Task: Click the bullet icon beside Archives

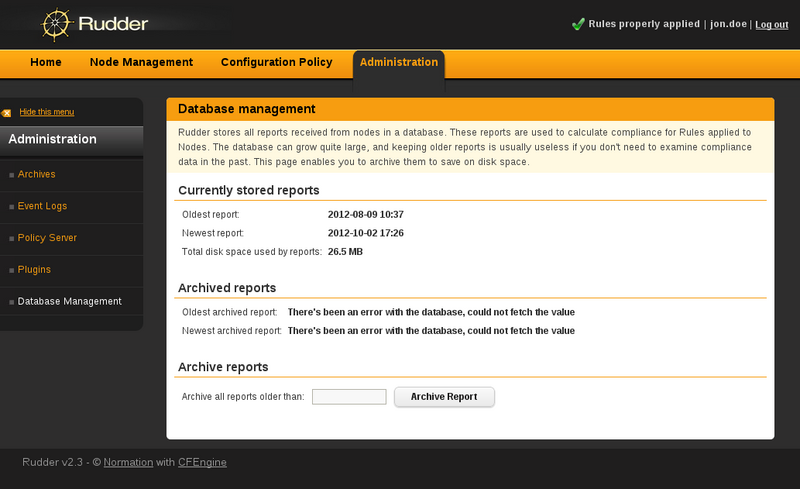Action: pyautogui.click(x=11, y=175)
